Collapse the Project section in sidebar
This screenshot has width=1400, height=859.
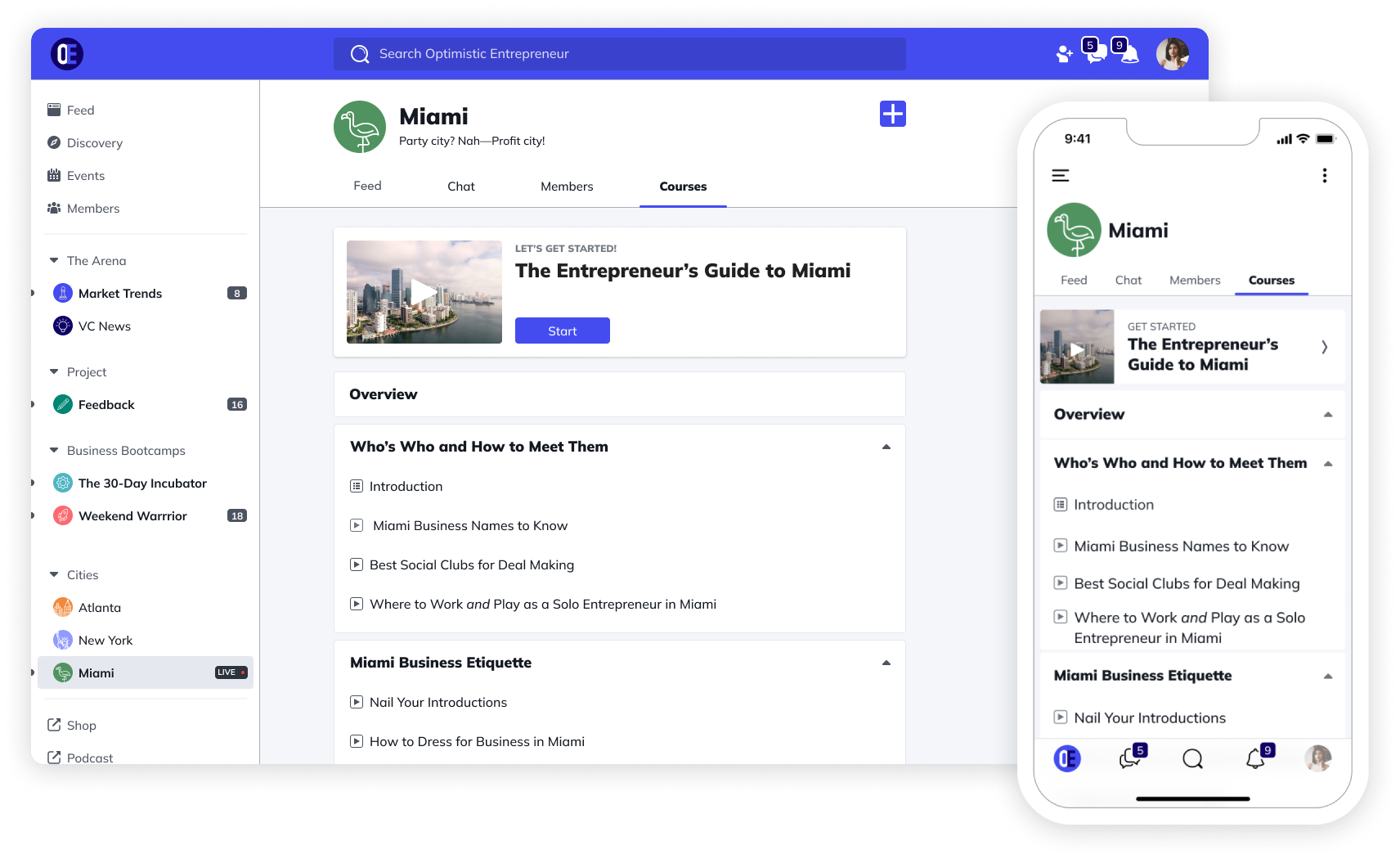[54, 371]
